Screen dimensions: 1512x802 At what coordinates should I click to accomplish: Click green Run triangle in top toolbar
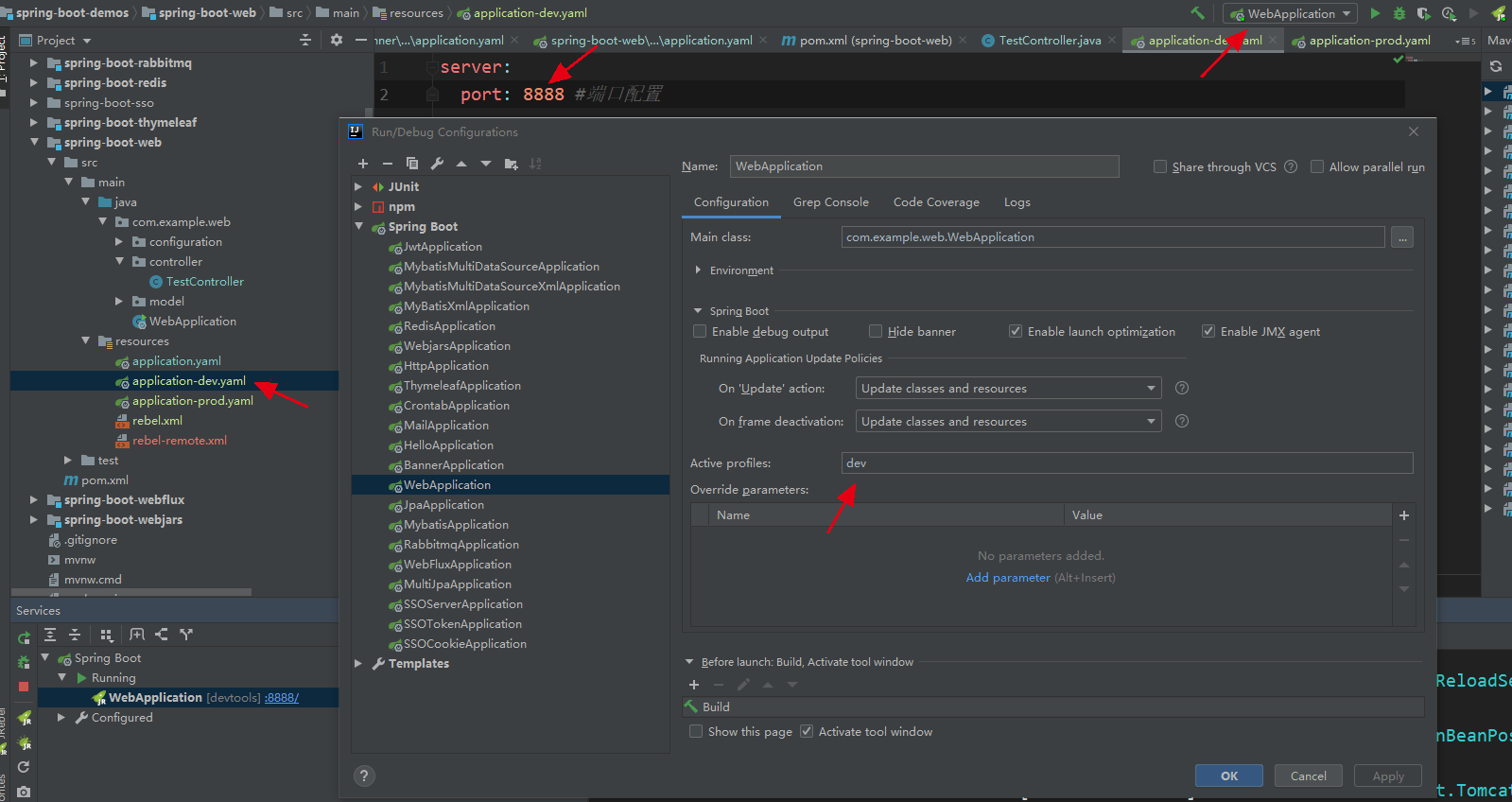(1375, 13)
